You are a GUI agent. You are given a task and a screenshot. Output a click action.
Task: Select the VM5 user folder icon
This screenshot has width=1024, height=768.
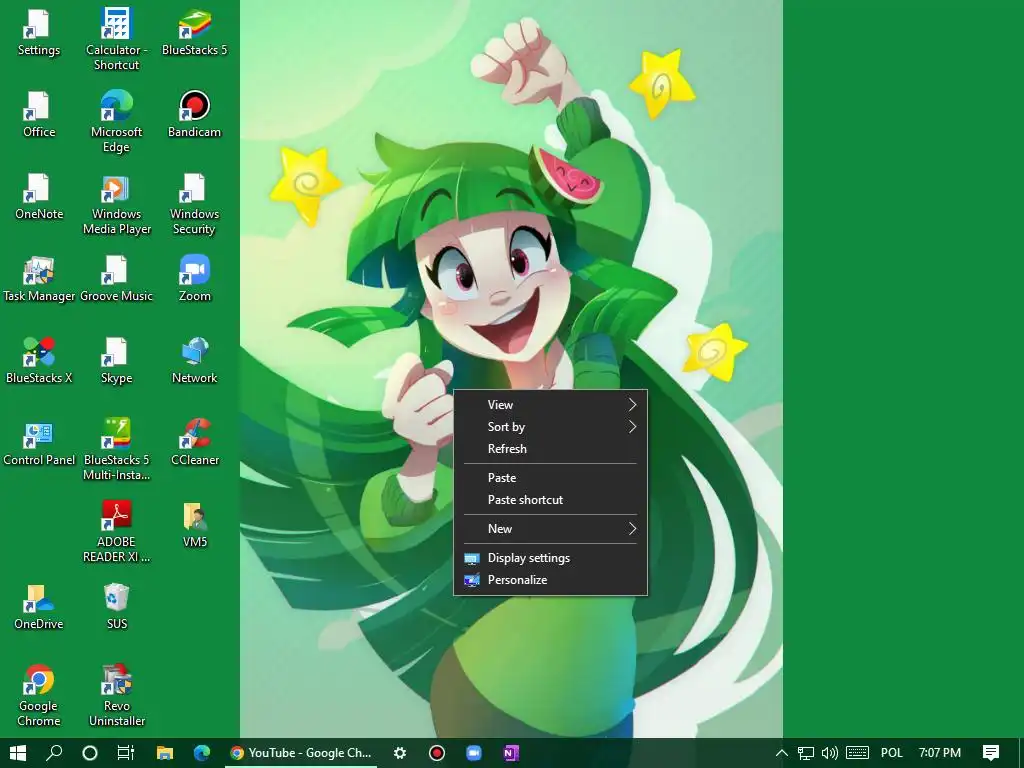click(x=195, y=524)
